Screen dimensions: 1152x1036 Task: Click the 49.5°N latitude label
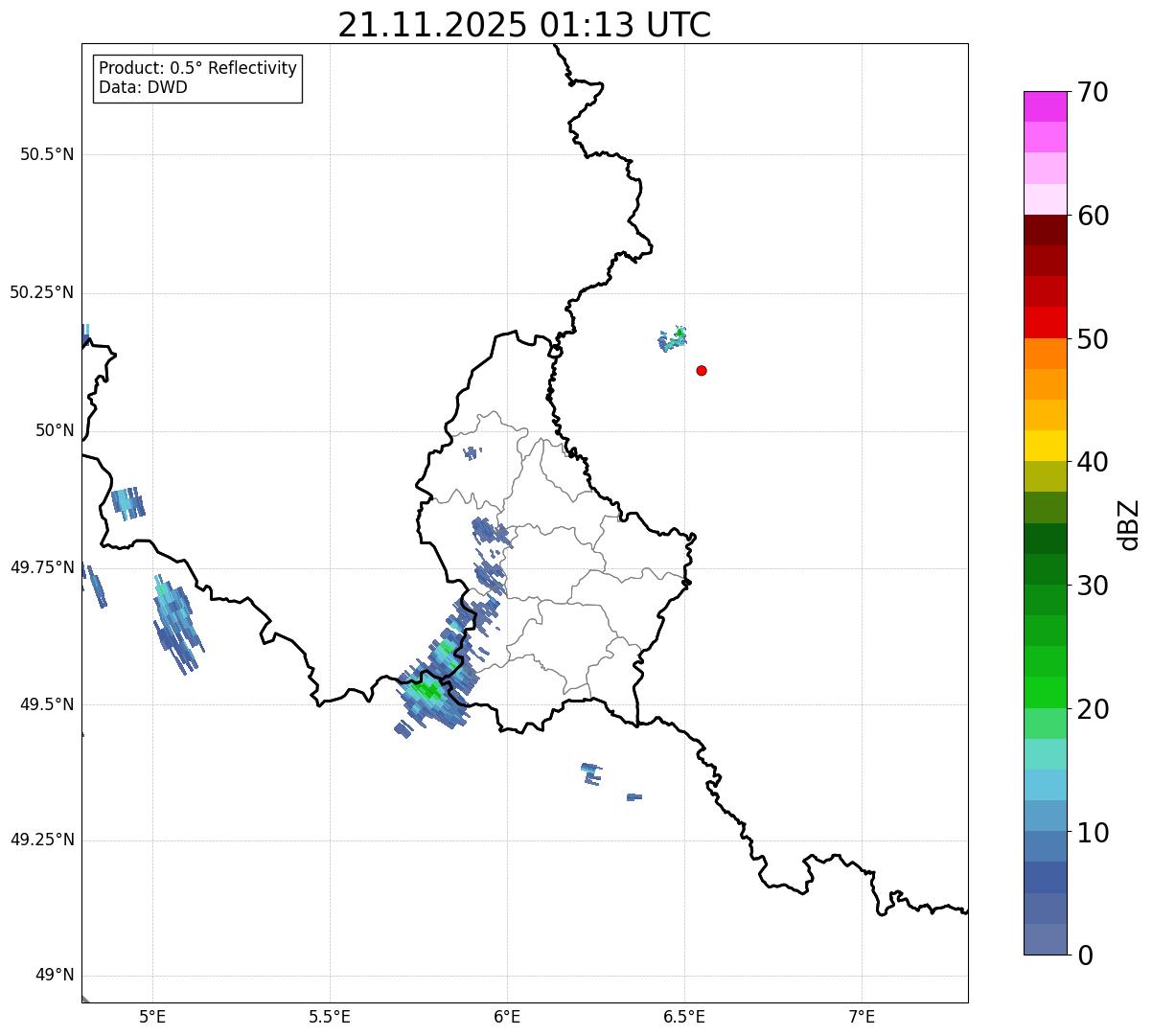(x=47, y=704)
